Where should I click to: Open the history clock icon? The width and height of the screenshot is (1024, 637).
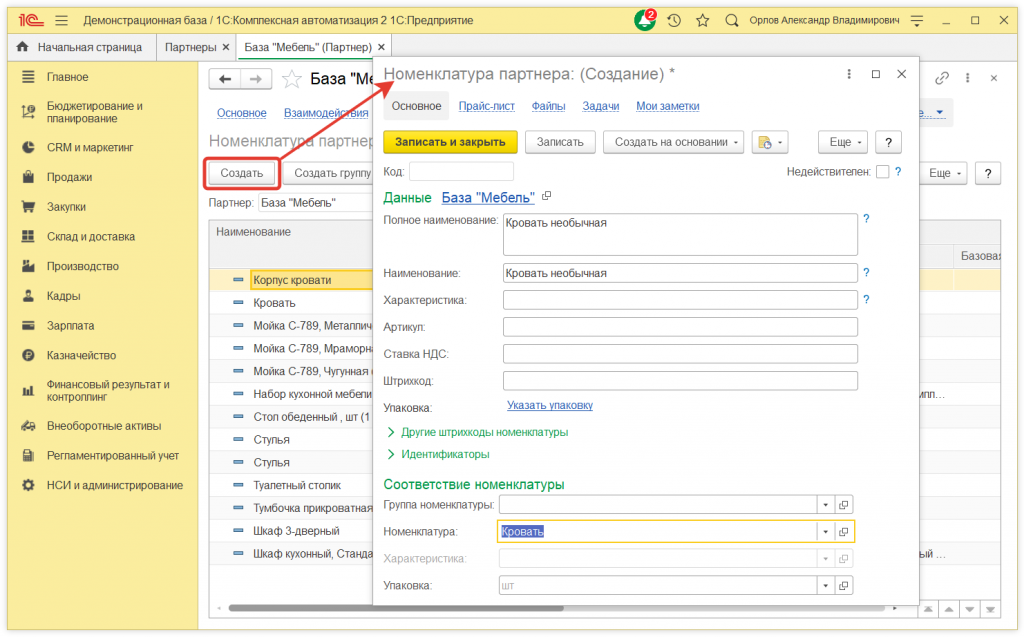[x=675, y=20]
